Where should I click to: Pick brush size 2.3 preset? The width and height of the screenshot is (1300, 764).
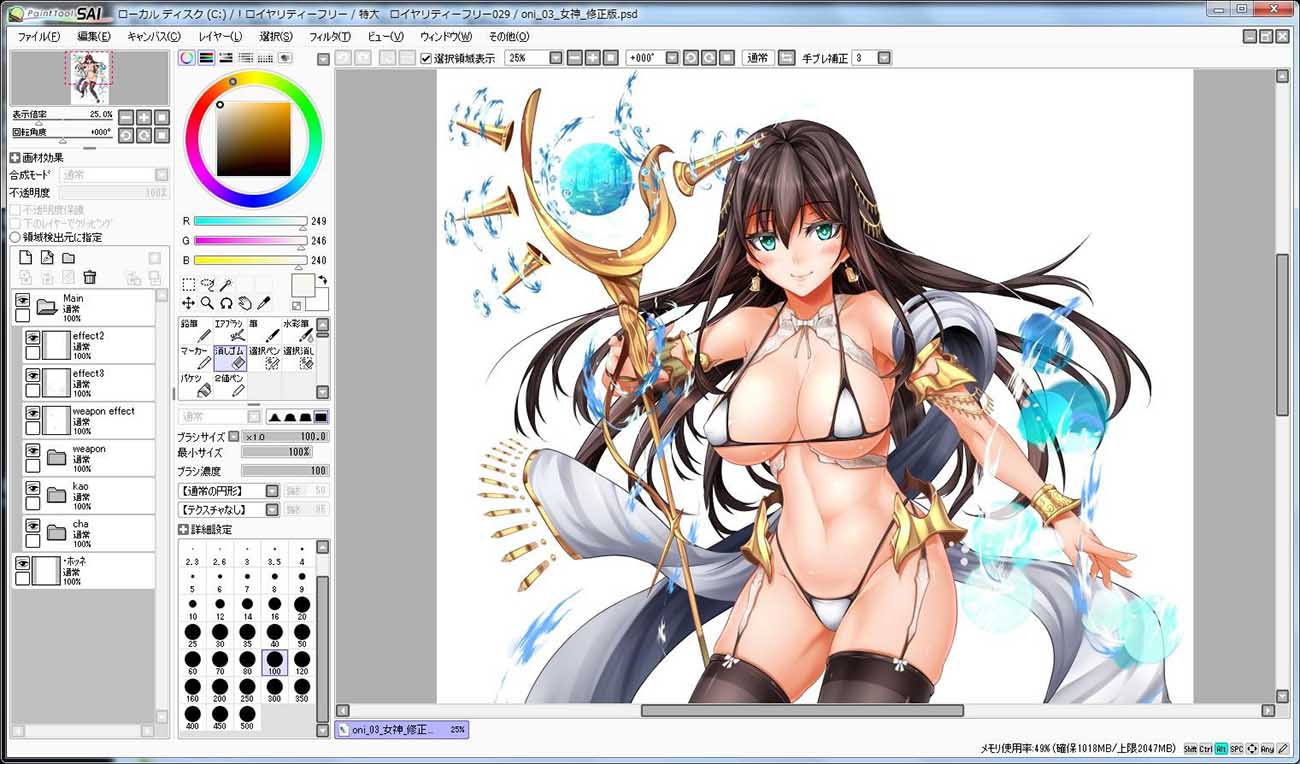193,555
